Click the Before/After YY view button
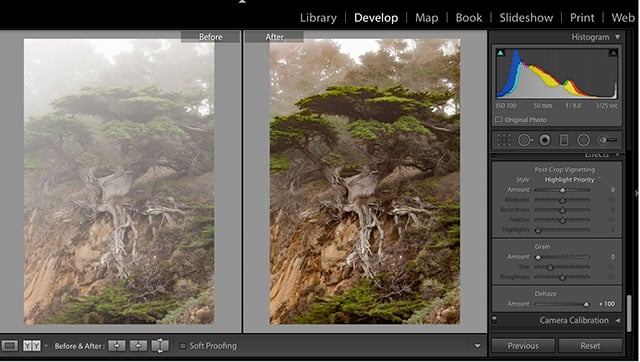Image resolution: width=640 pixels, height=362 pixels. pyautogui.click(x=31, y=346)
